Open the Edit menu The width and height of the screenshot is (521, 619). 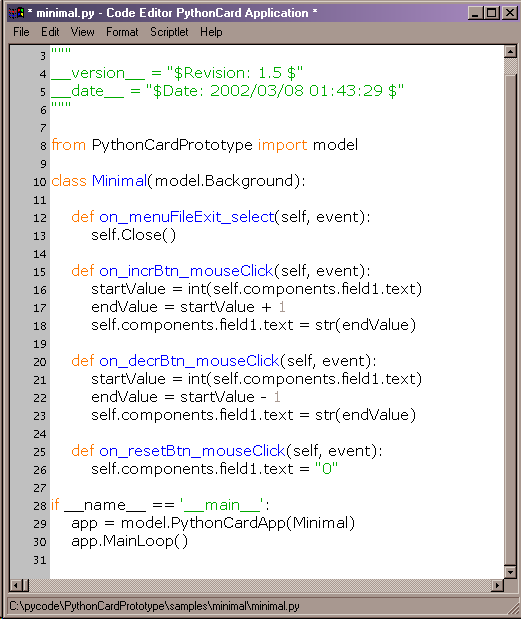click(x=50, y=32)
